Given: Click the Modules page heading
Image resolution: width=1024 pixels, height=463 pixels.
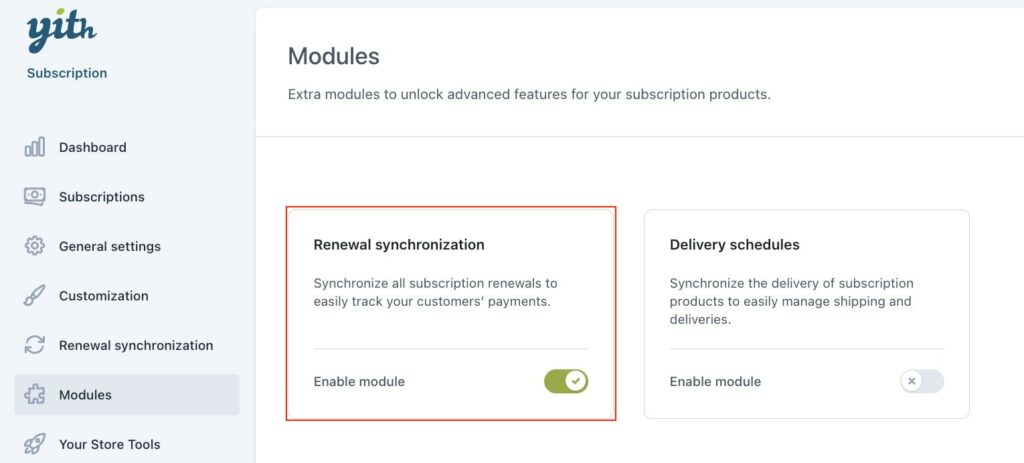Looking at the screenshot, I should pos(333,56).
